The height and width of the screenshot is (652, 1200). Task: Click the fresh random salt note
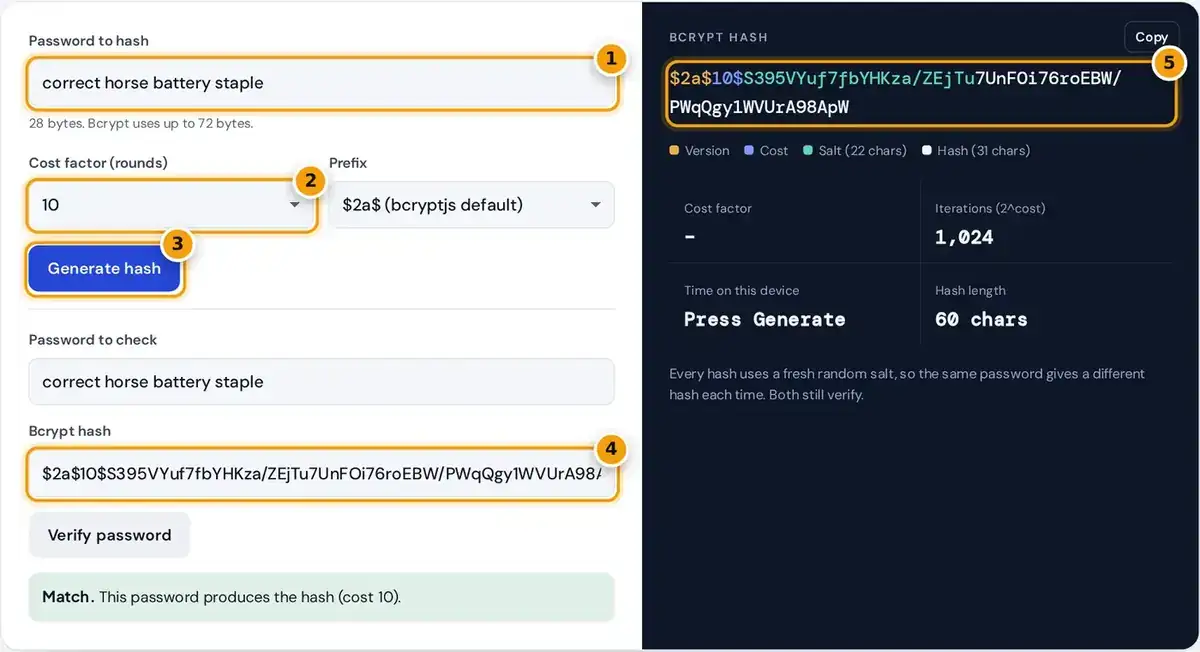(x=907, y=384)
